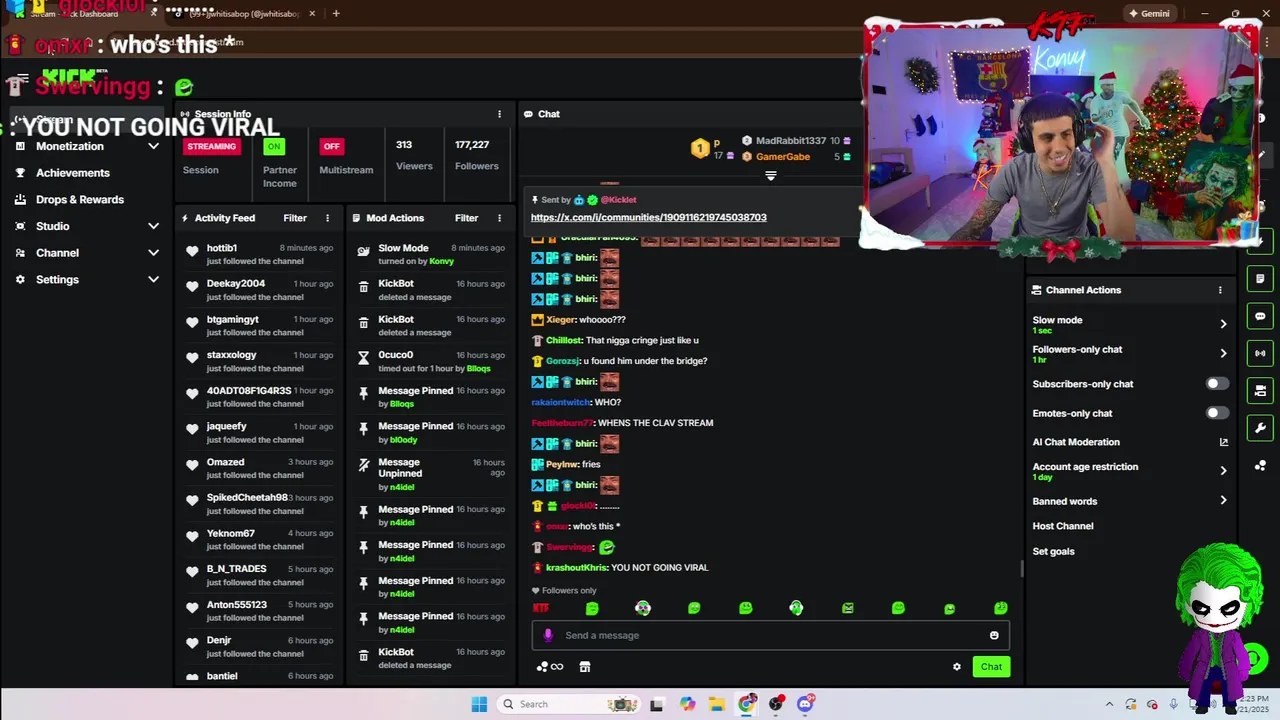Toggle the hamburger menu next to Kick logo
This screenshot has width=1280, height=720.
22,79
